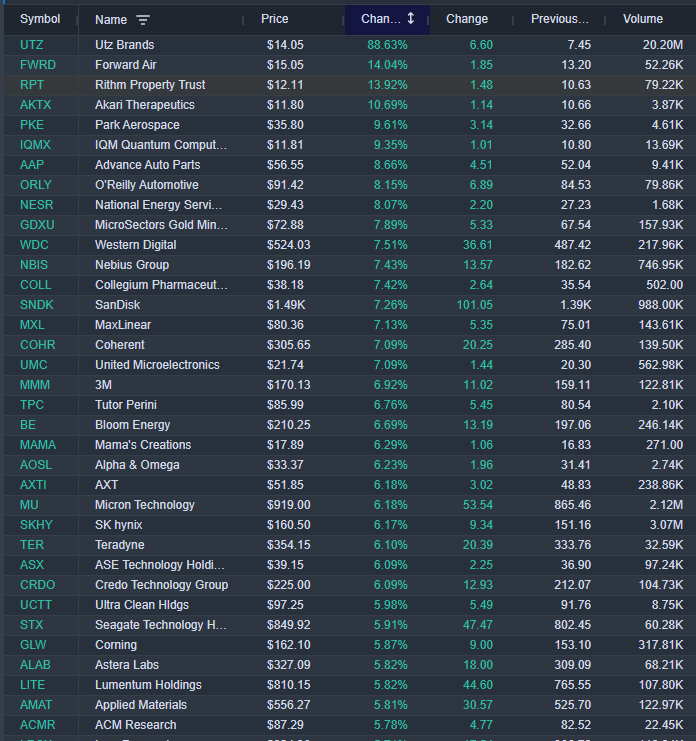Open the GLW ticker symbol
This screenshot has height=741, width=696.
pos(33,645)
